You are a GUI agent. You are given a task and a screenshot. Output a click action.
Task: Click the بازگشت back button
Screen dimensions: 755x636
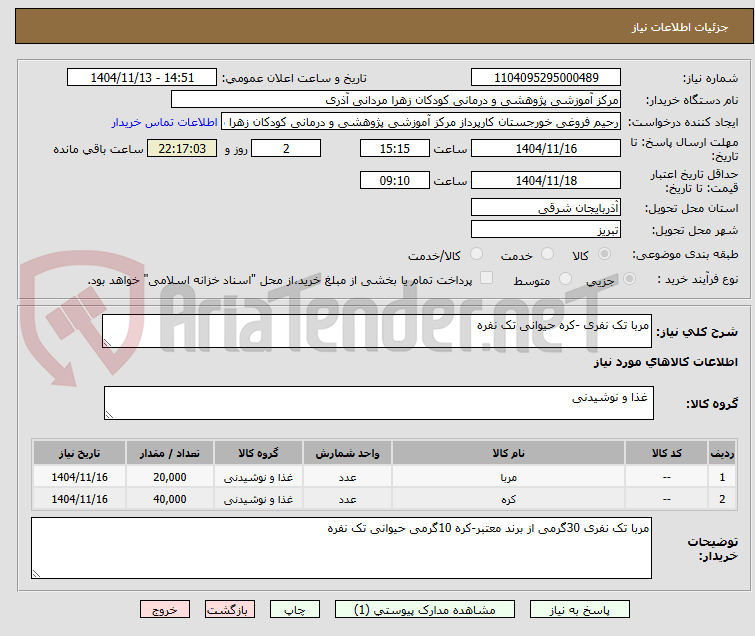click(x=229, y=610)
